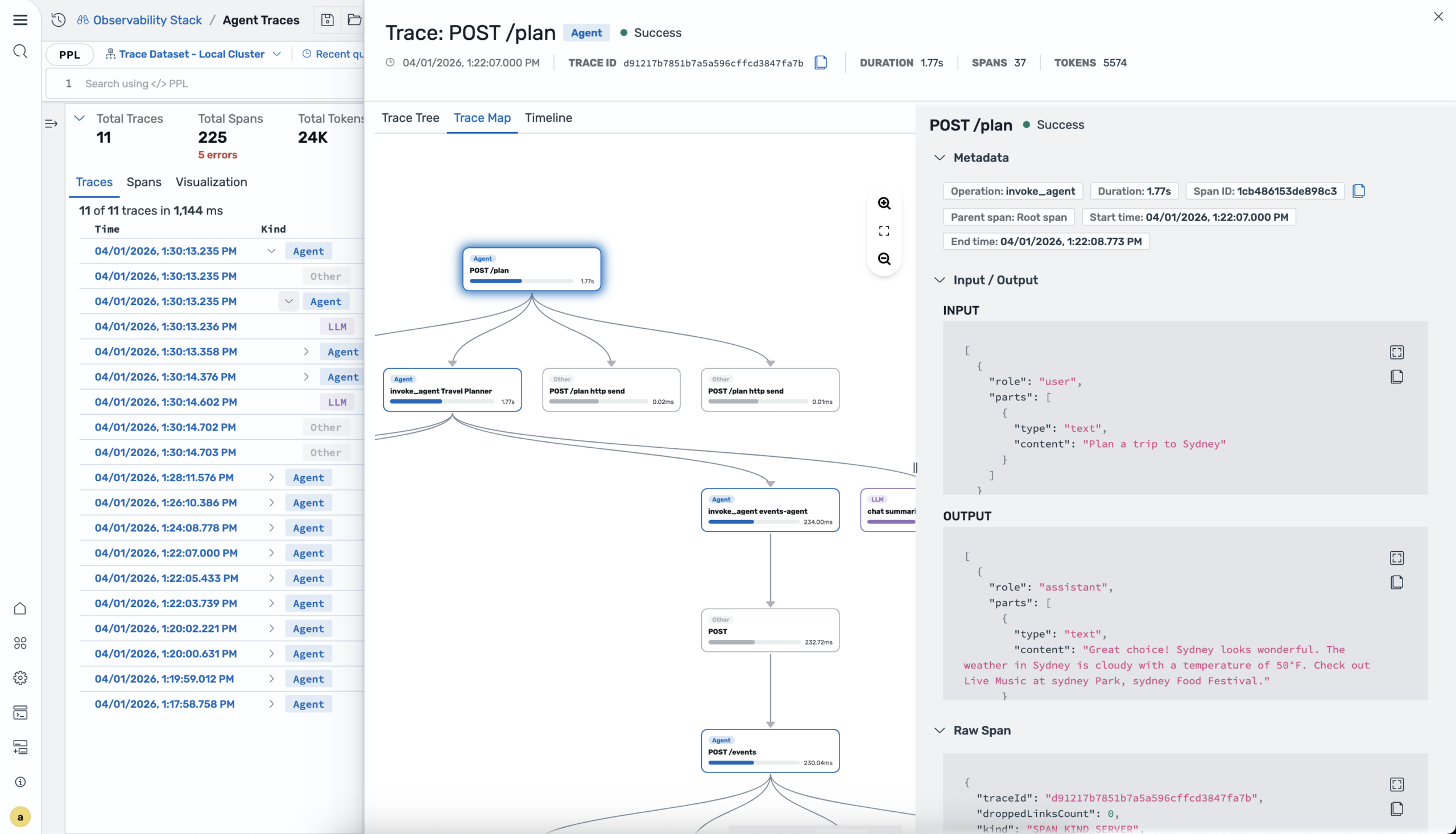Toggle the fields sidebar panel arrow
The image size is (1456, 834).
click(51, 123)
